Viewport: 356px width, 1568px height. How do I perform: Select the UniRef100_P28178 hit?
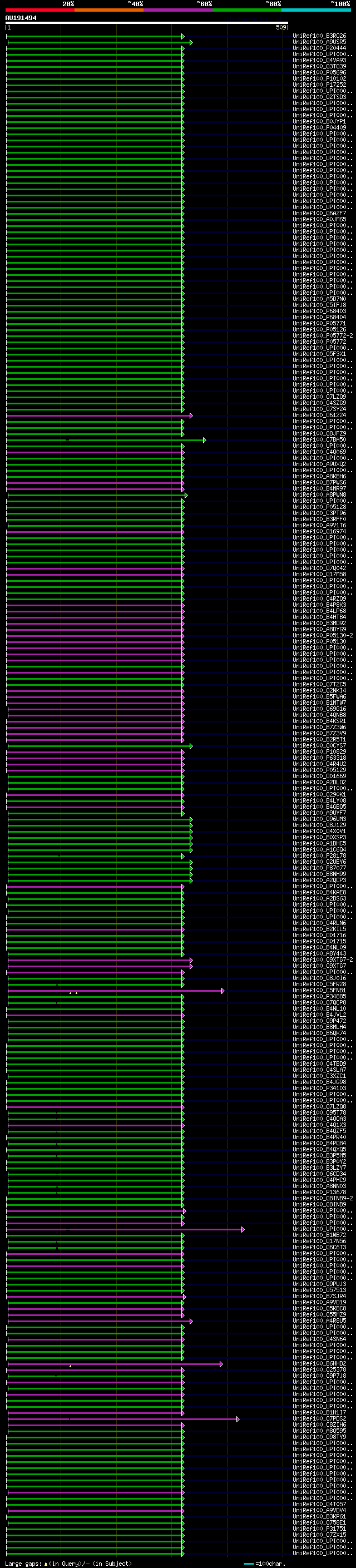click(319, 856)
